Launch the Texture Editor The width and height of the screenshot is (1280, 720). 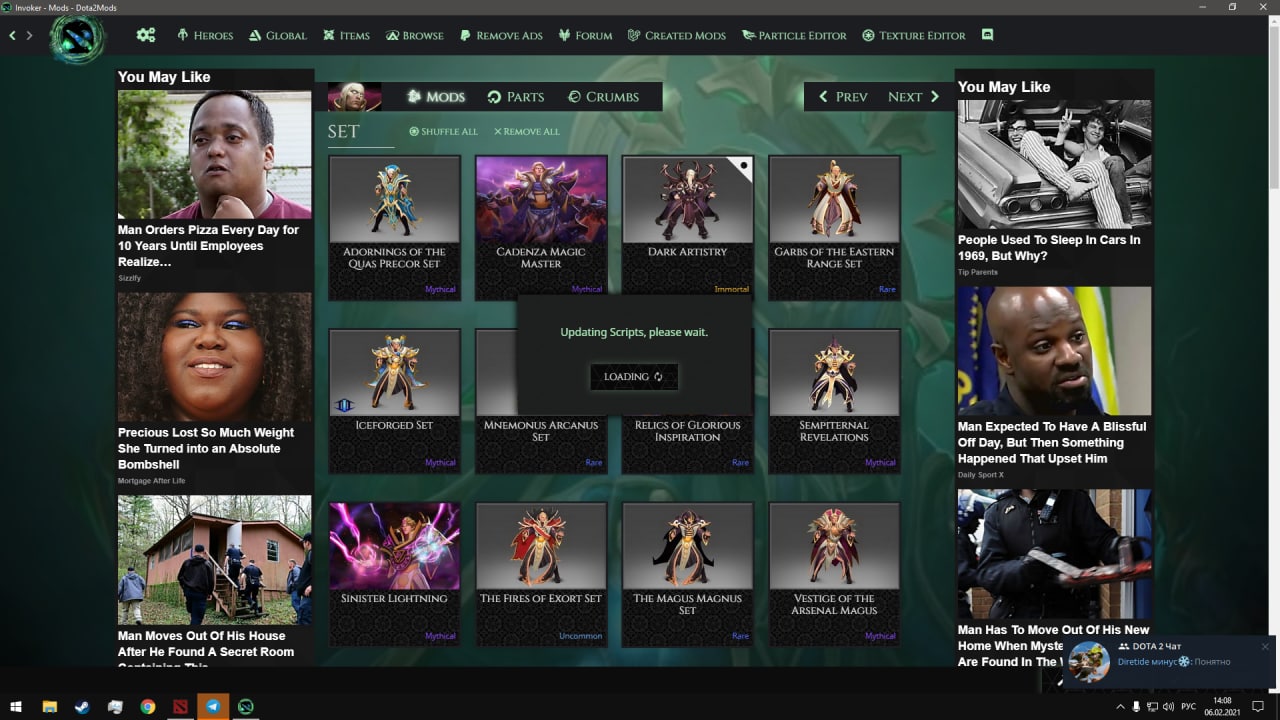click(x=914, y=35)
